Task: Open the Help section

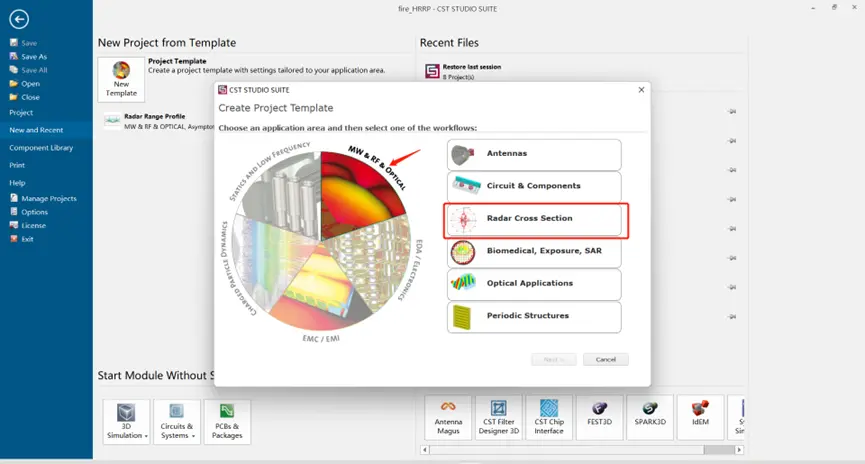Action: tap(17, 183)
